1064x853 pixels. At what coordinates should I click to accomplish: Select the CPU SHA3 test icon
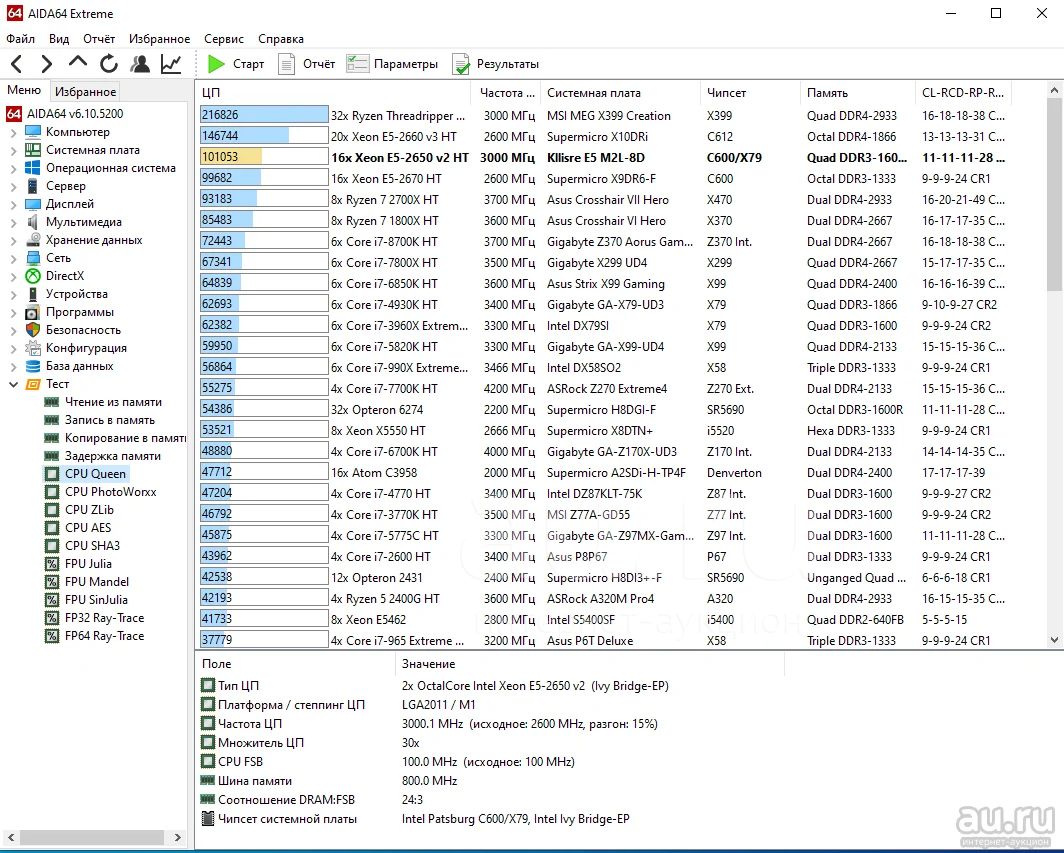coord(52,546)
